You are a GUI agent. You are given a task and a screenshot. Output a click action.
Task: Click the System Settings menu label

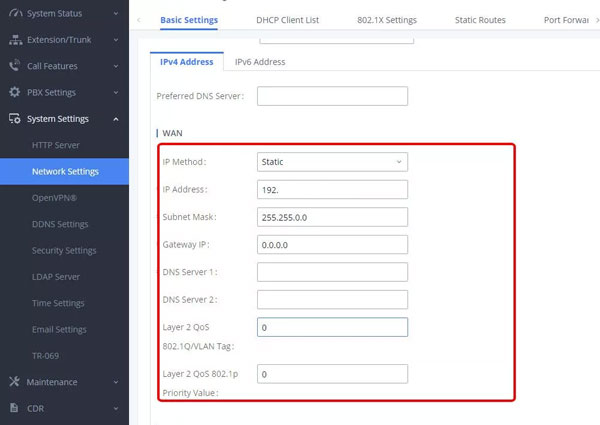[x=58, y=119]
